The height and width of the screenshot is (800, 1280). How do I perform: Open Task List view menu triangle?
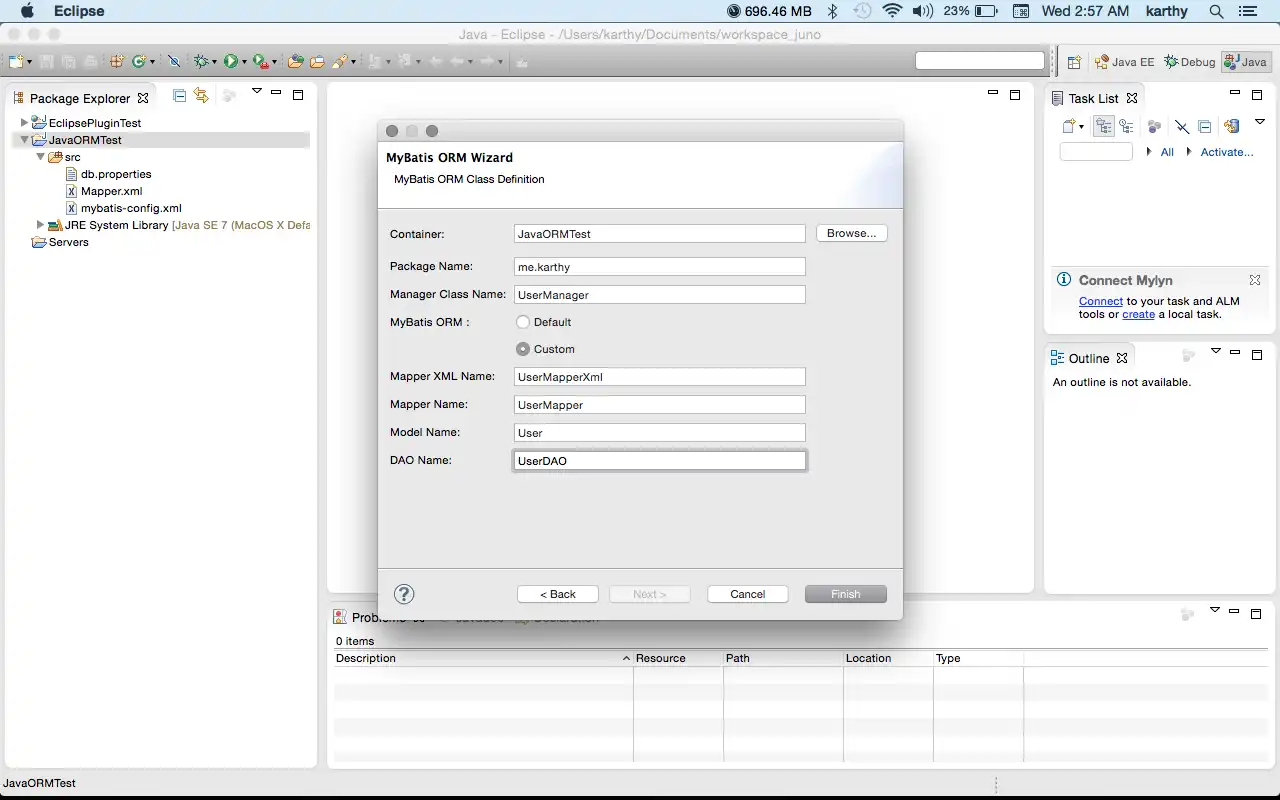coord(1259,121)
